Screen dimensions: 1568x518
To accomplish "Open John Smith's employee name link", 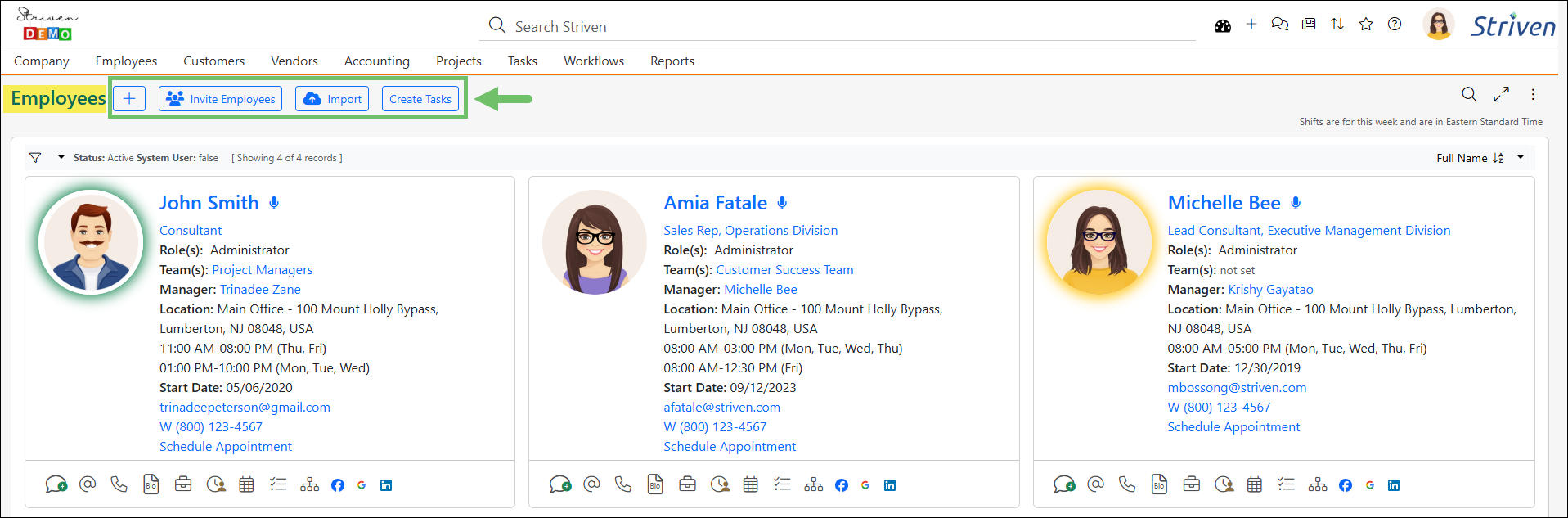I will click(x=209, y=203).
